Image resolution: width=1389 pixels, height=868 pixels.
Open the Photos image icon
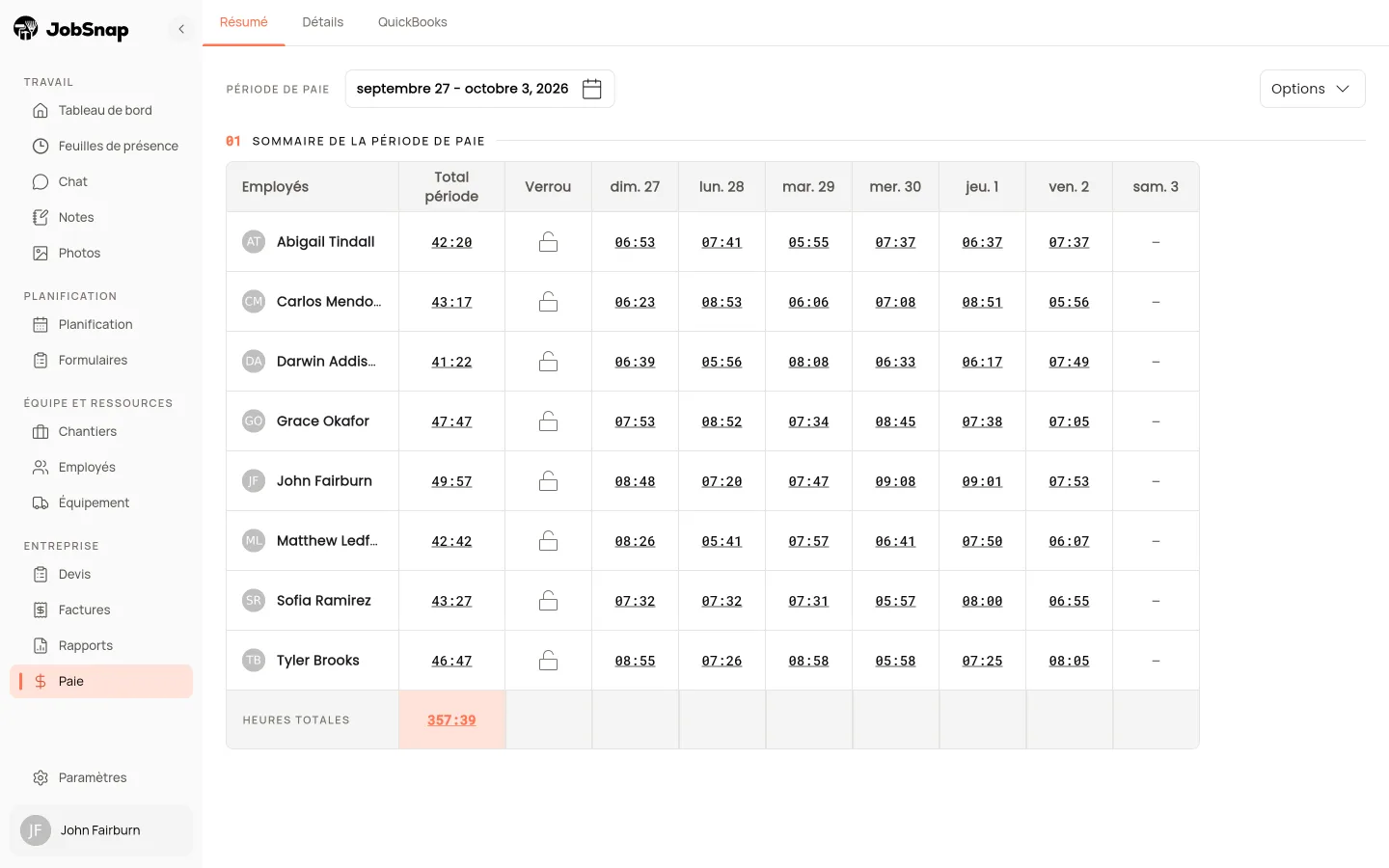point(41,253)
